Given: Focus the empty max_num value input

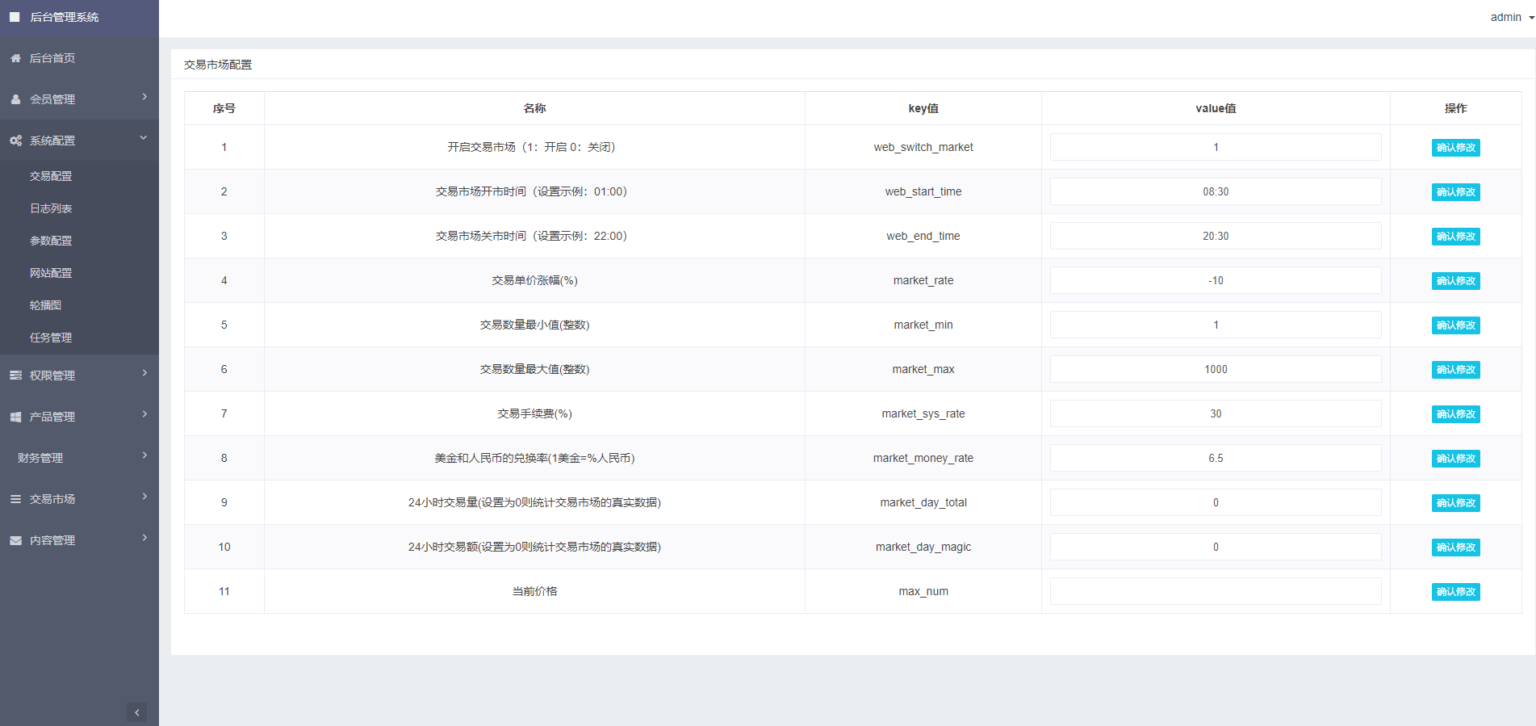Looking at the screenshot, I should point(1215,591).
